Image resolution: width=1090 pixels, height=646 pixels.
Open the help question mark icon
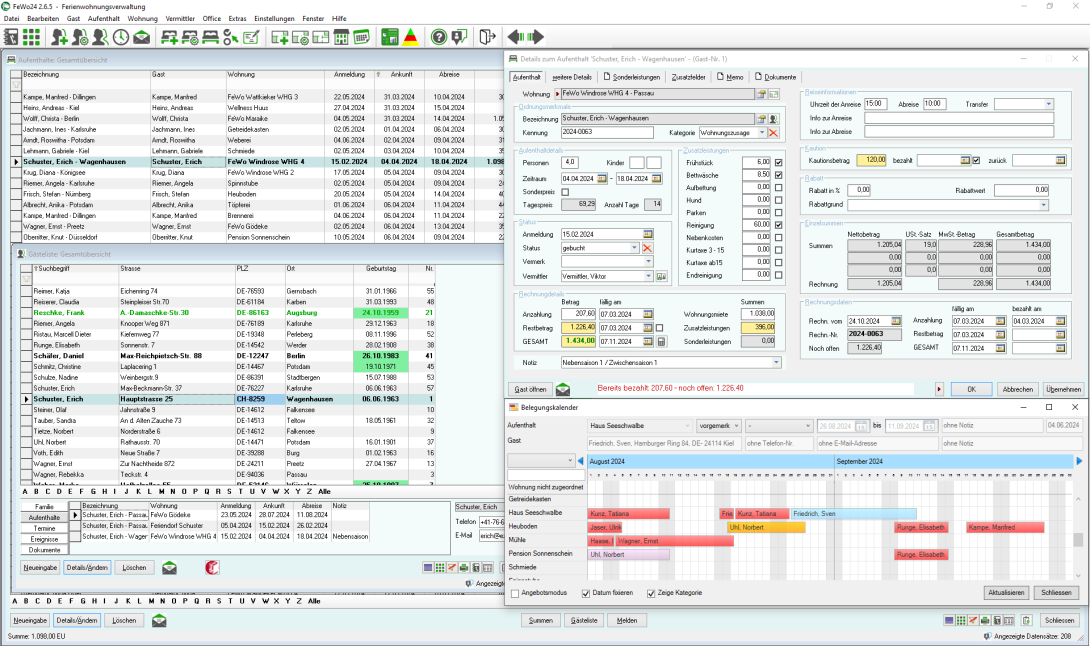[439, 37]
